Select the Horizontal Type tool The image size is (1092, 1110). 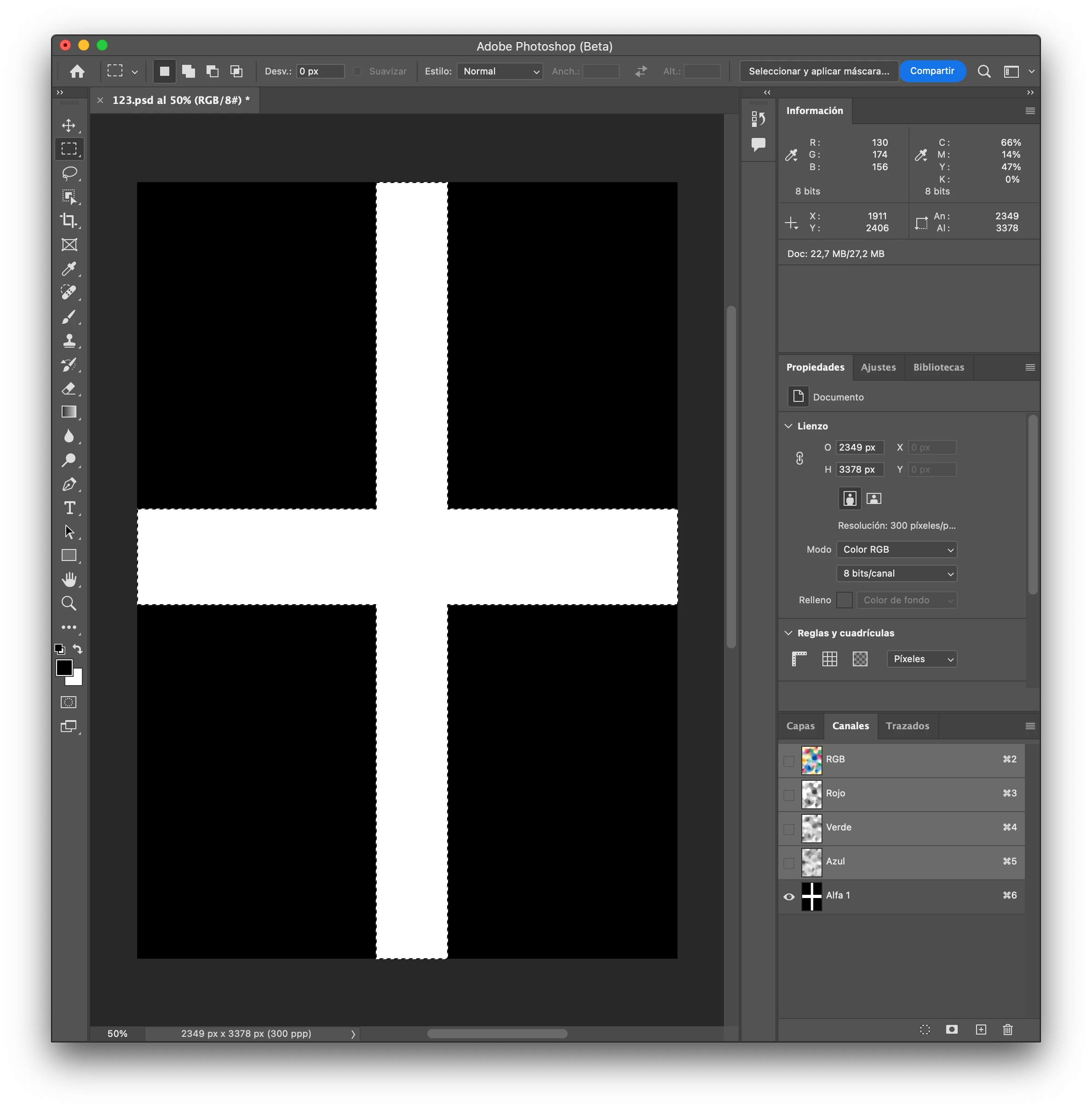tap(69, 508)
